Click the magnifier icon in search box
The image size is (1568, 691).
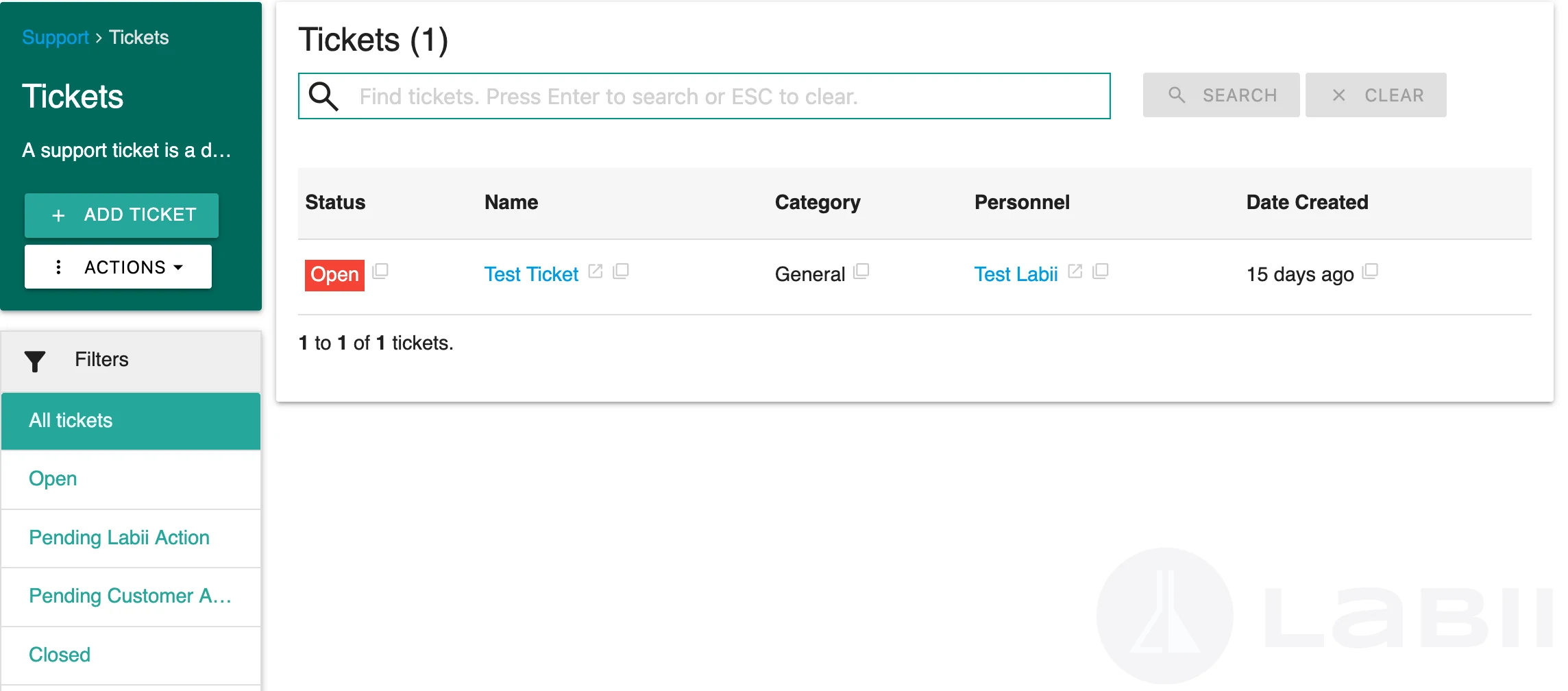[323, 97]
